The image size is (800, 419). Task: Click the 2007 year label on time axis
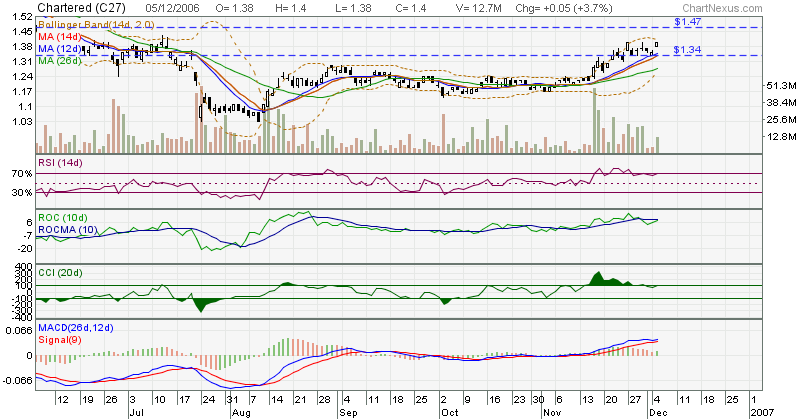pos(763,412)
